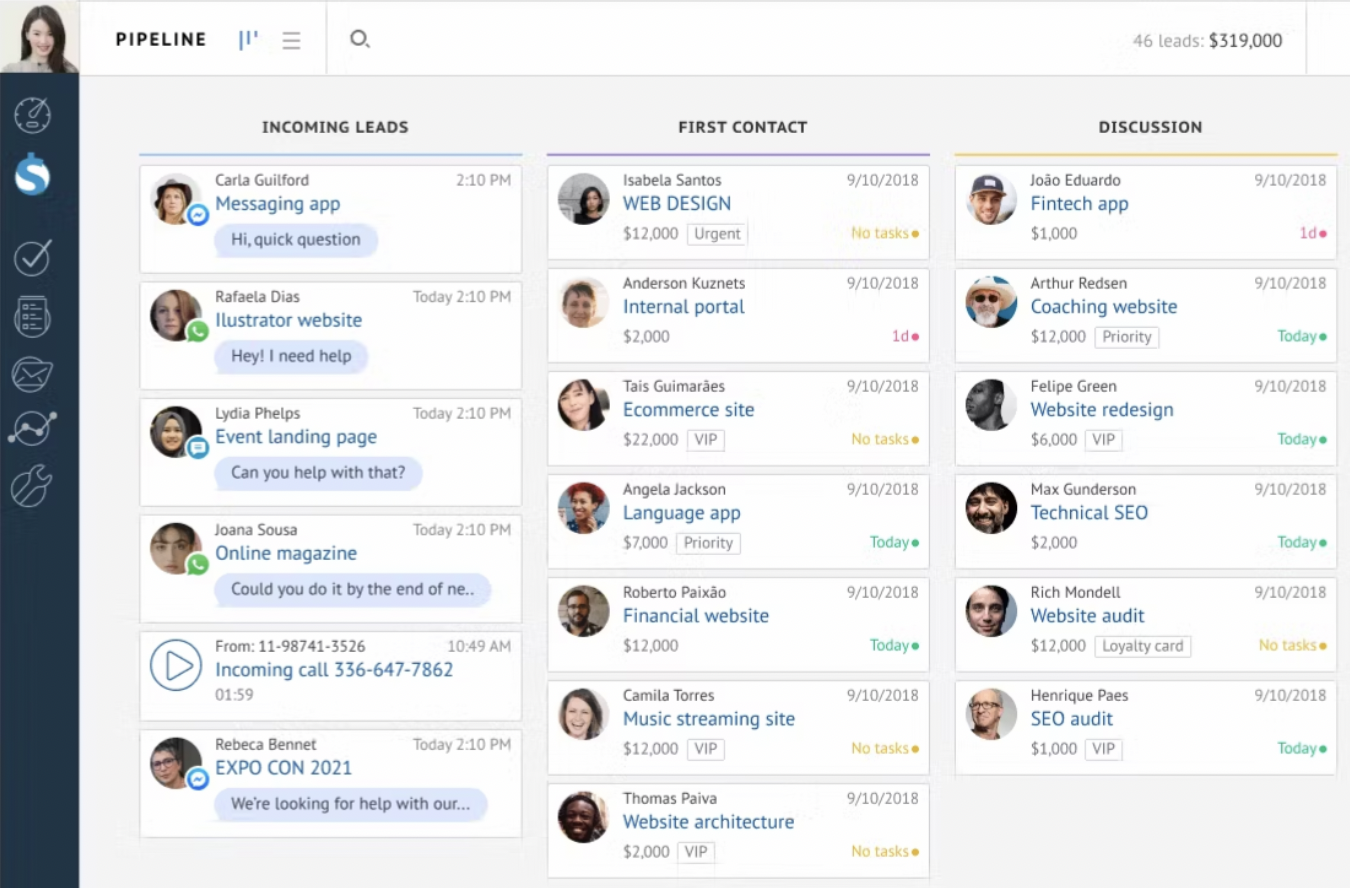Switch to pipeline column view
The width and height of the screenshot is (1350, 888).
(x=248, y=40)
